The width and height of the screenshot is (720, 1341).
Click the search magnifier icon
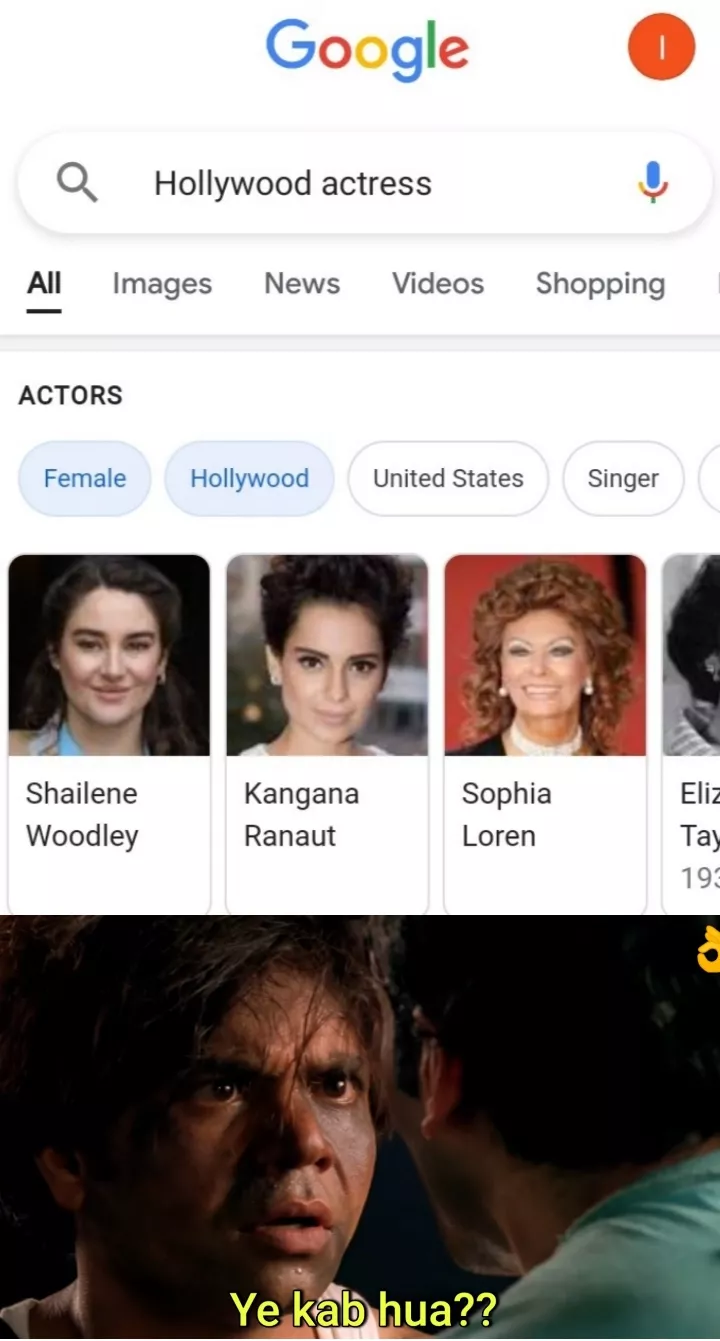[74, 182]
